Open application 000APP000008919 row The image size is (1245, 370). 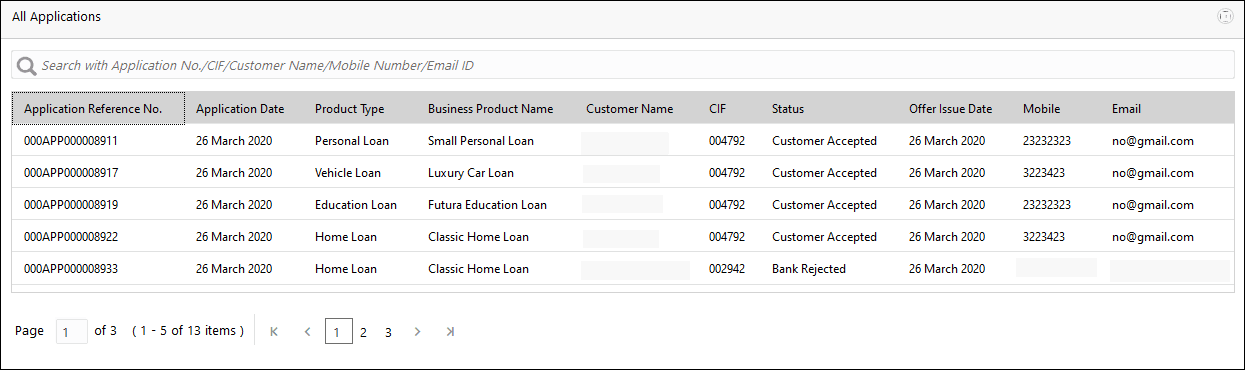click(623, 205)
